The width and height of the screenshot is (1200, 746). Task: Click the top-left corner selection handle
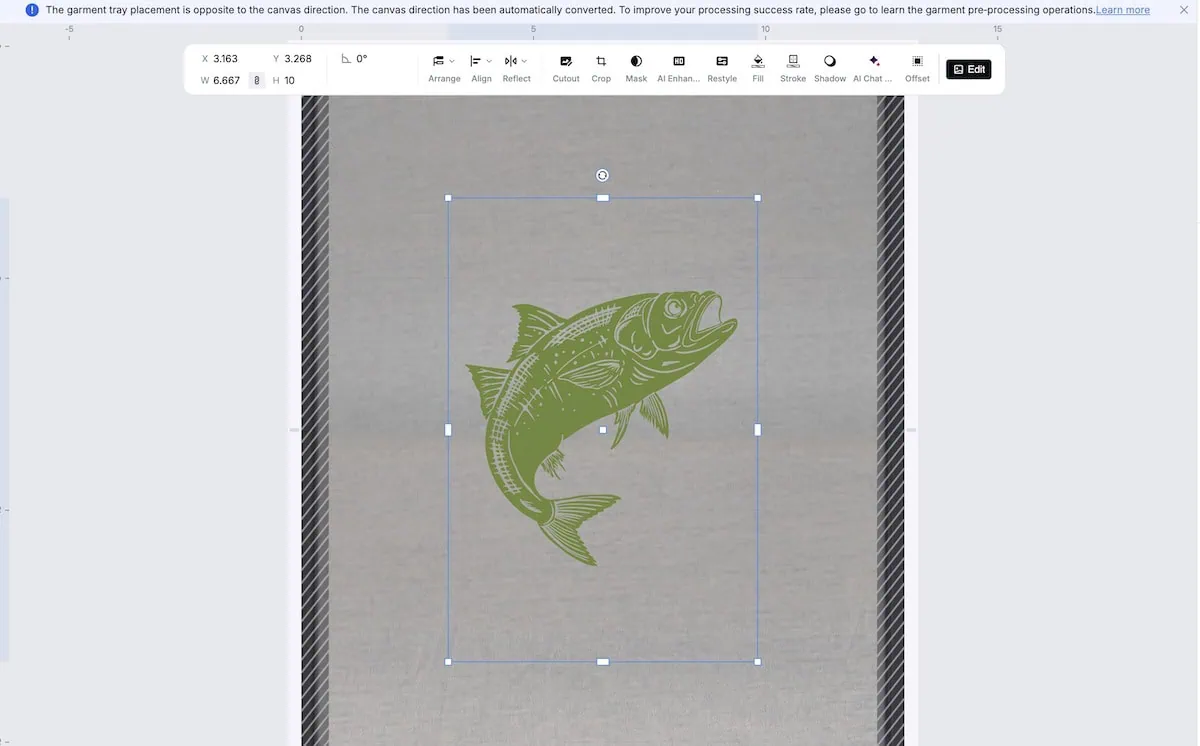click(x=448, y=198)
